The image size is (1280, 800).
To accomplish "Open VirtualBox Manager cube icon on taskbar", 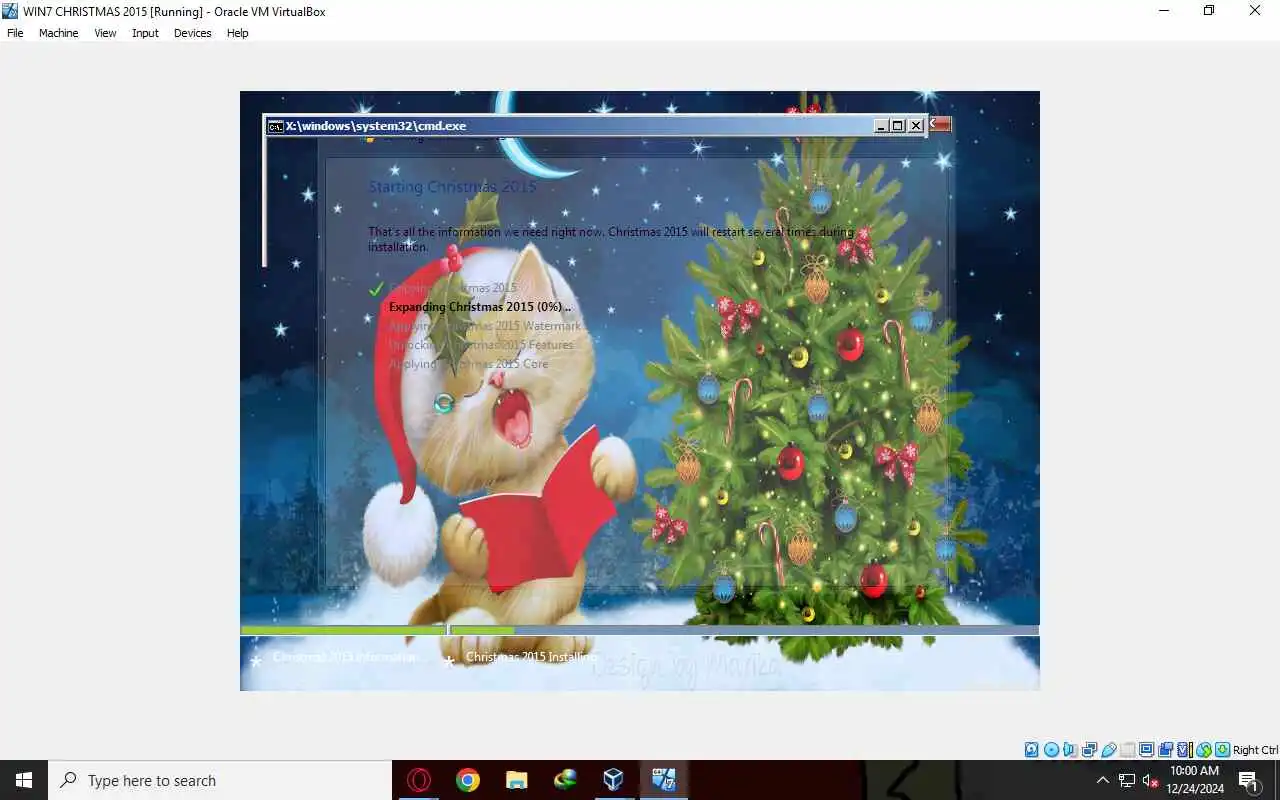I will point(613,780).
